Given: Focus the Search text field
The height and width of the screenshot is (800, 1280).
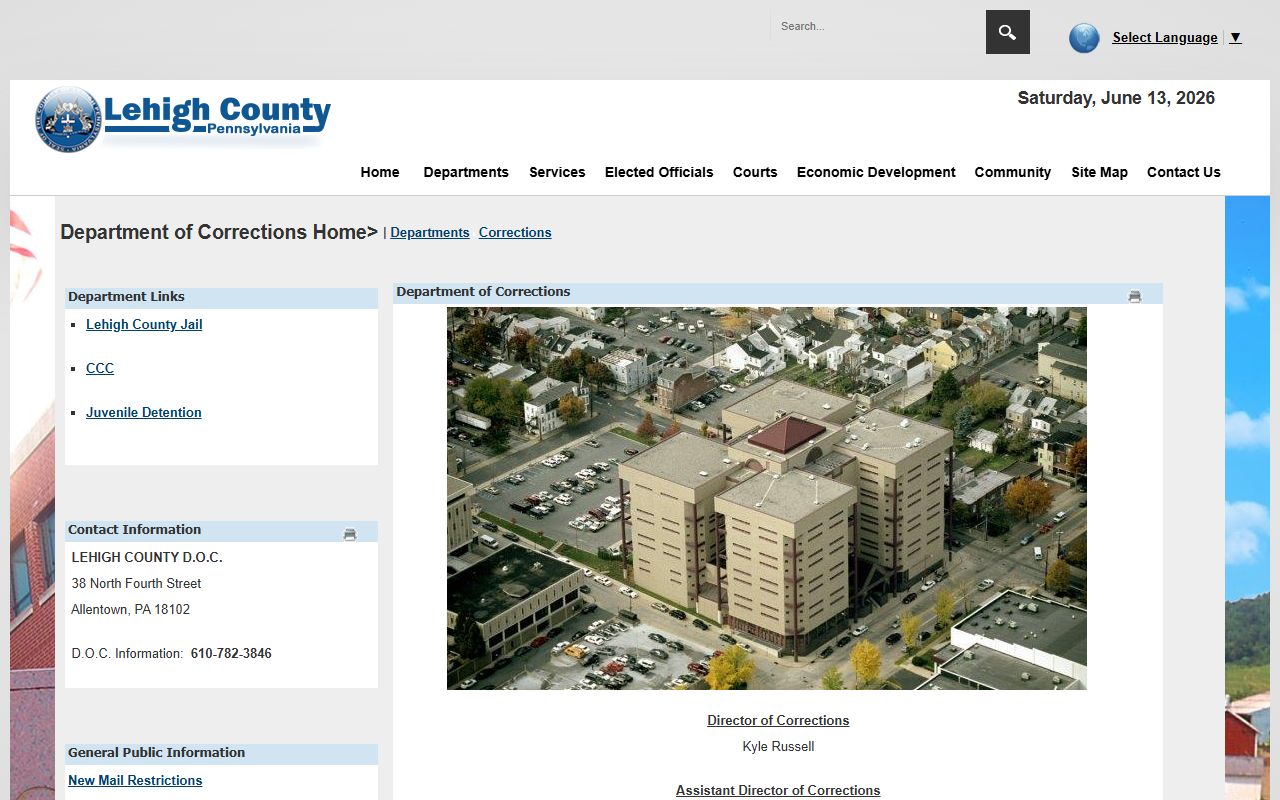Looking at the screenshot, I should pos(877,26).
